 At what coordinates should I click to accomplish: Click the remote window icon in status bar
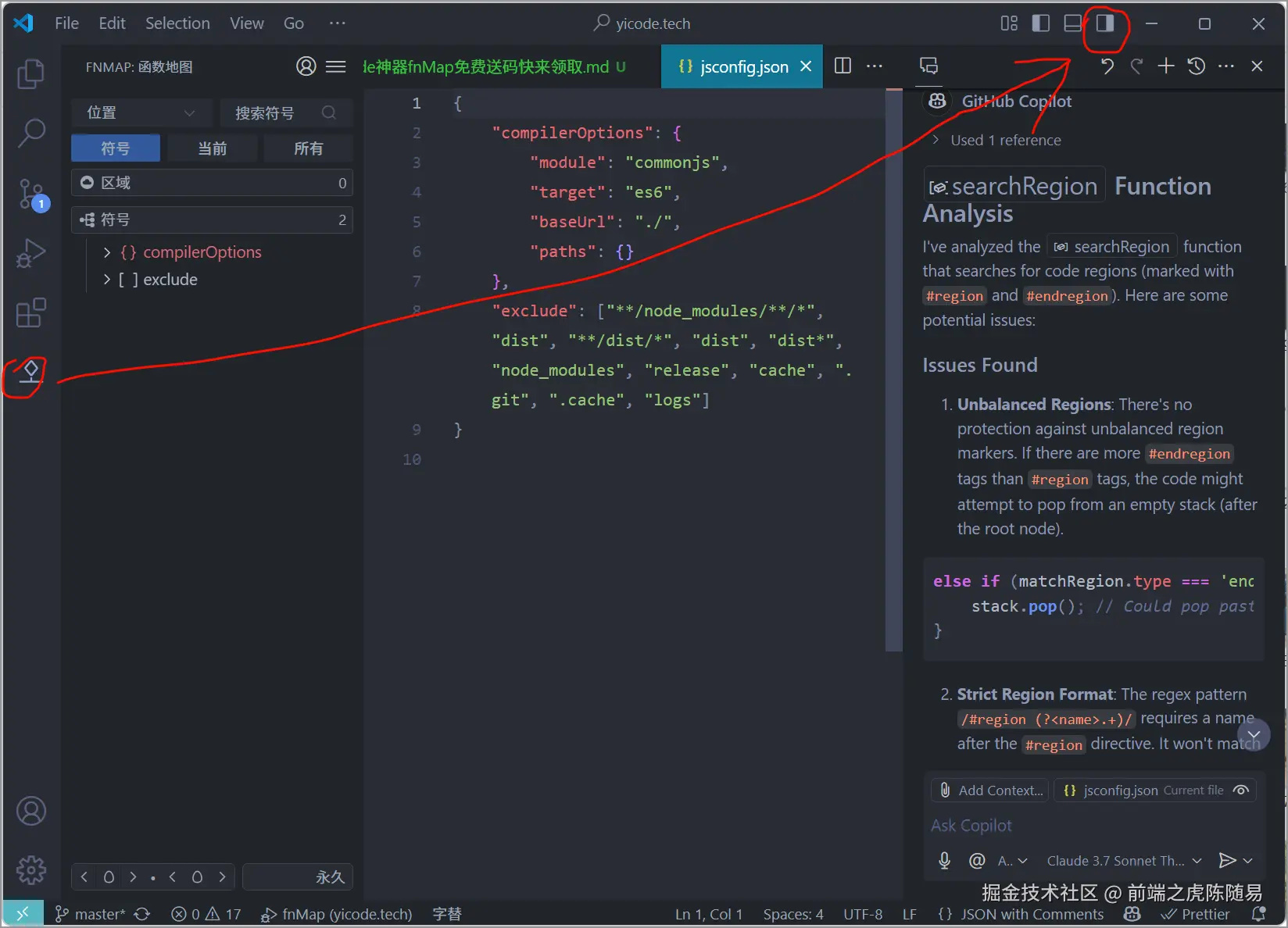(x=22, y=914)
